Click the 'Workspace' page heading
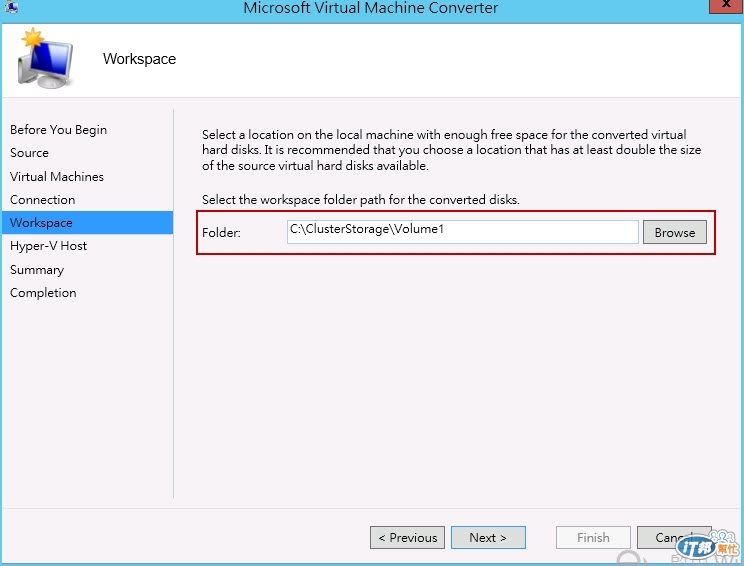 140,59
